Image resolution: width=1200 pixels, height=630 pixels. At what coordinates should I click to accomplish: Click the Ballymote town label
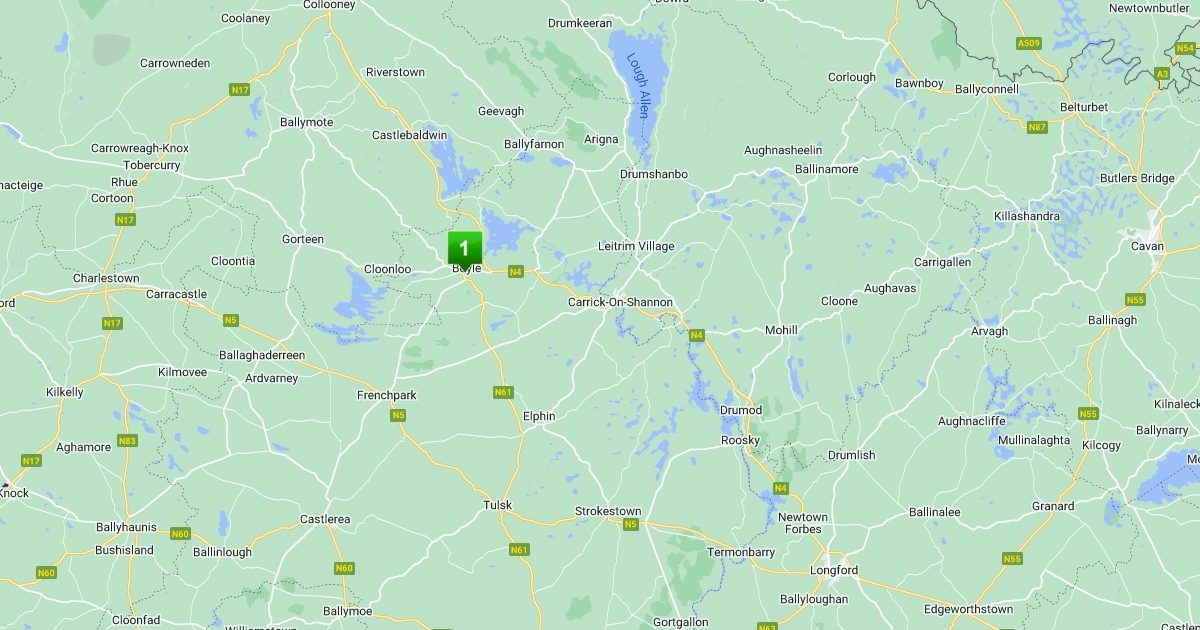click(307, 122)
